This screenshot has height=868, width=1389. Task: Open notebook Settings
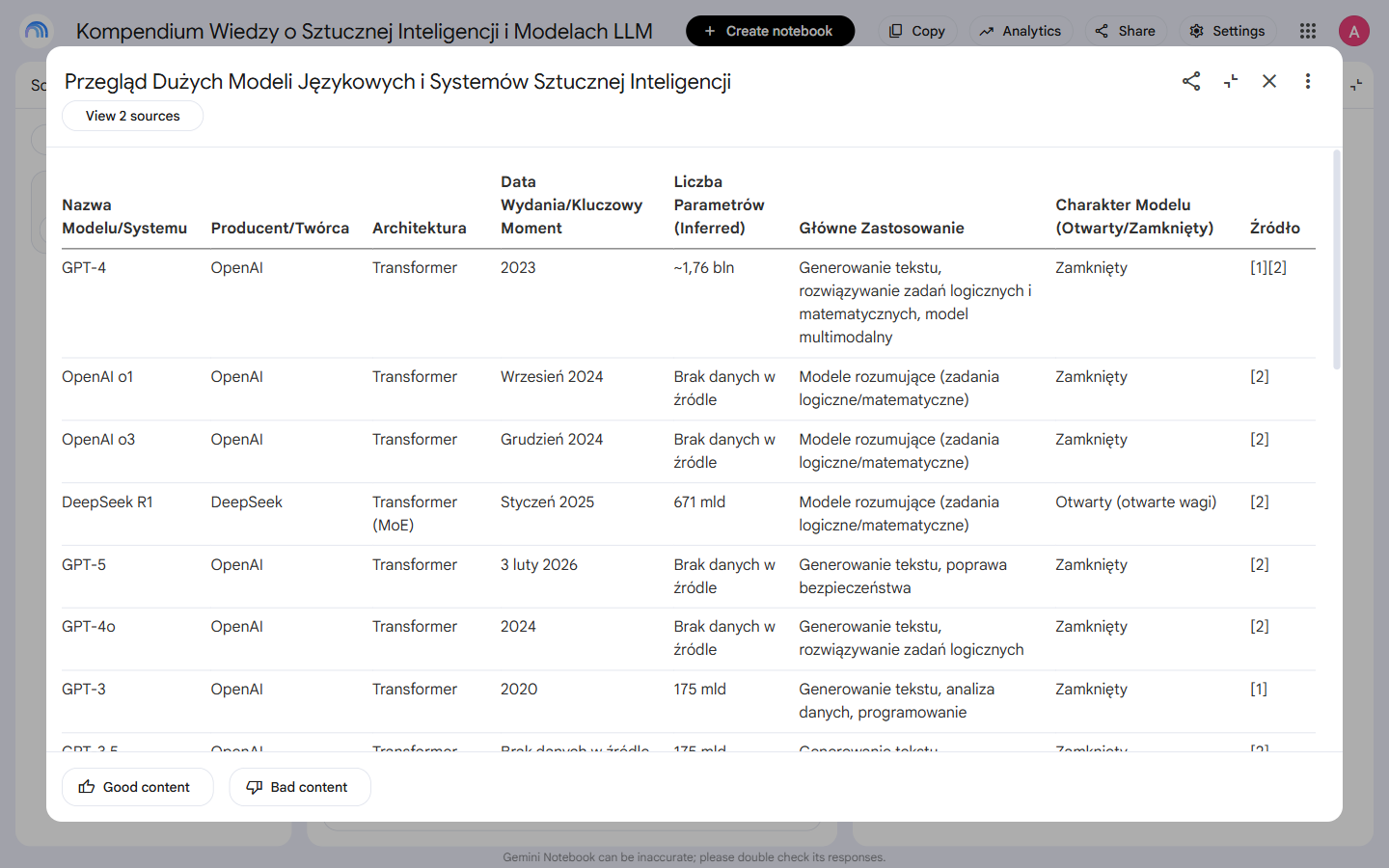(x=1227, y=31)
